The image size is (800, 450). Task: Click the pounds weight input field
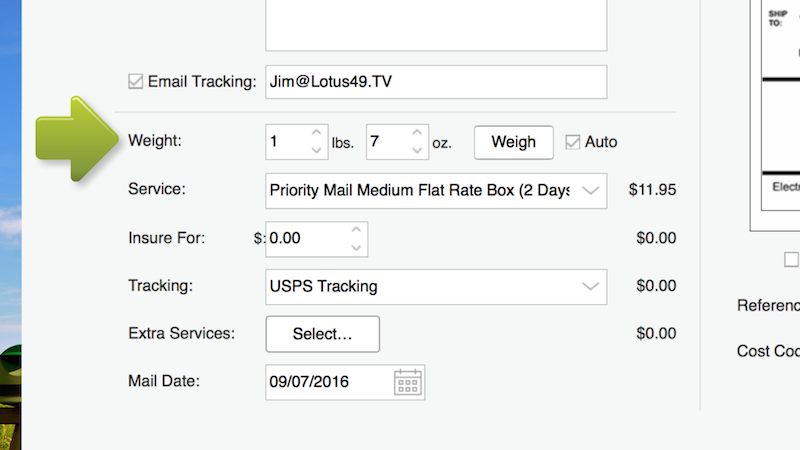287,142
